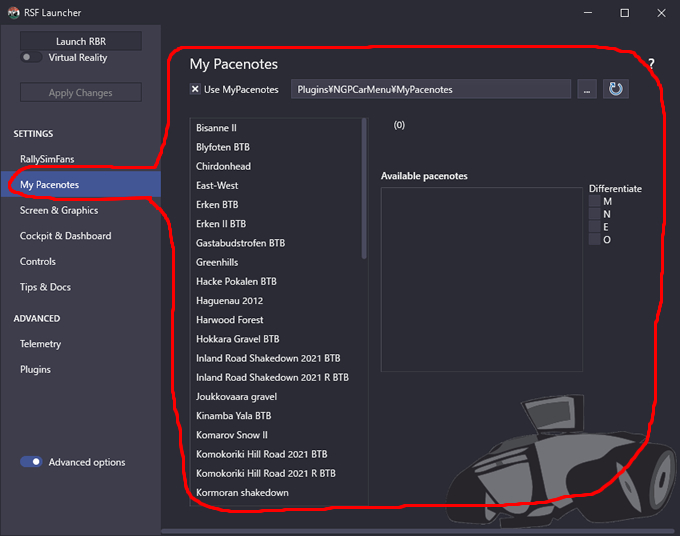
Task: Open the help question mark icon
Action: (x=651, y=64)
